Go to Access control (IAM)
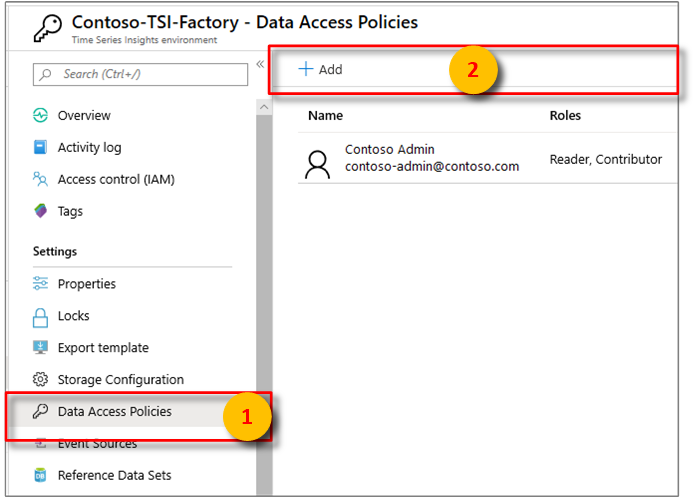This screenshot has width=695, height=498. [116, 180]
